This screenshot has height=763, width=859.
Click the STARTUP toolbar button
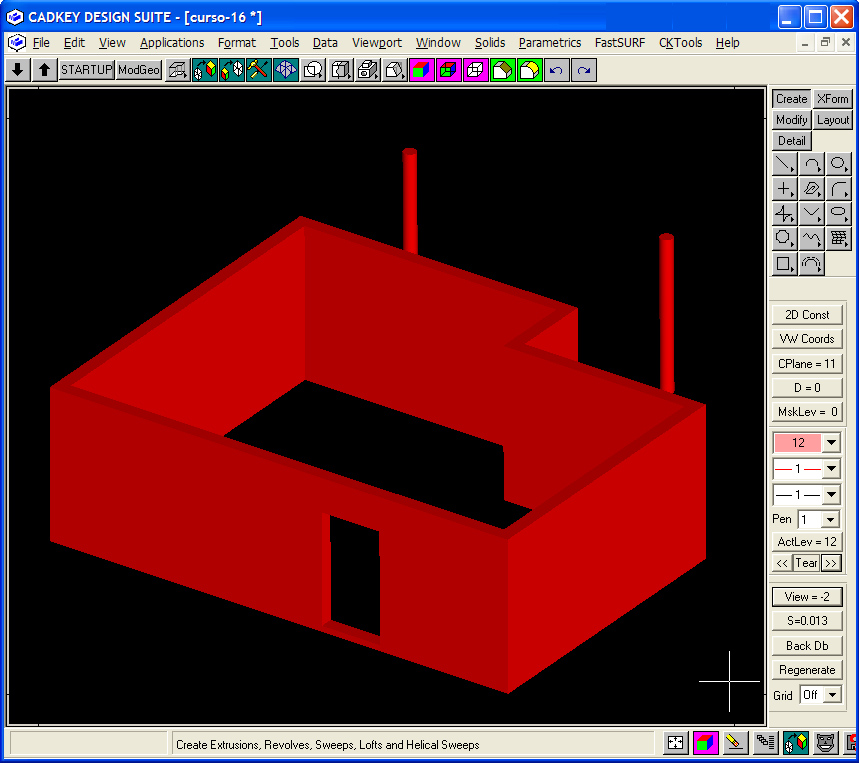click(x=86, y=70)
